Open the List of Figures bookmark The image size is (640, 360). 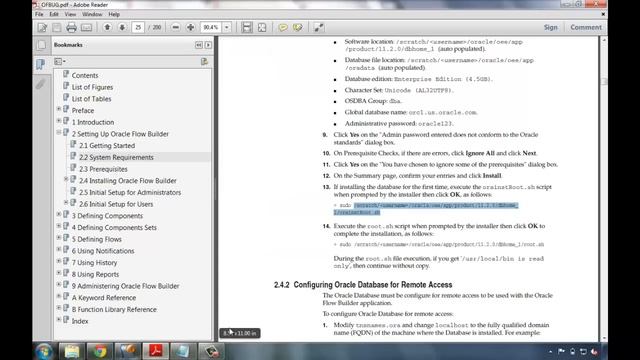tap(92, 87)
